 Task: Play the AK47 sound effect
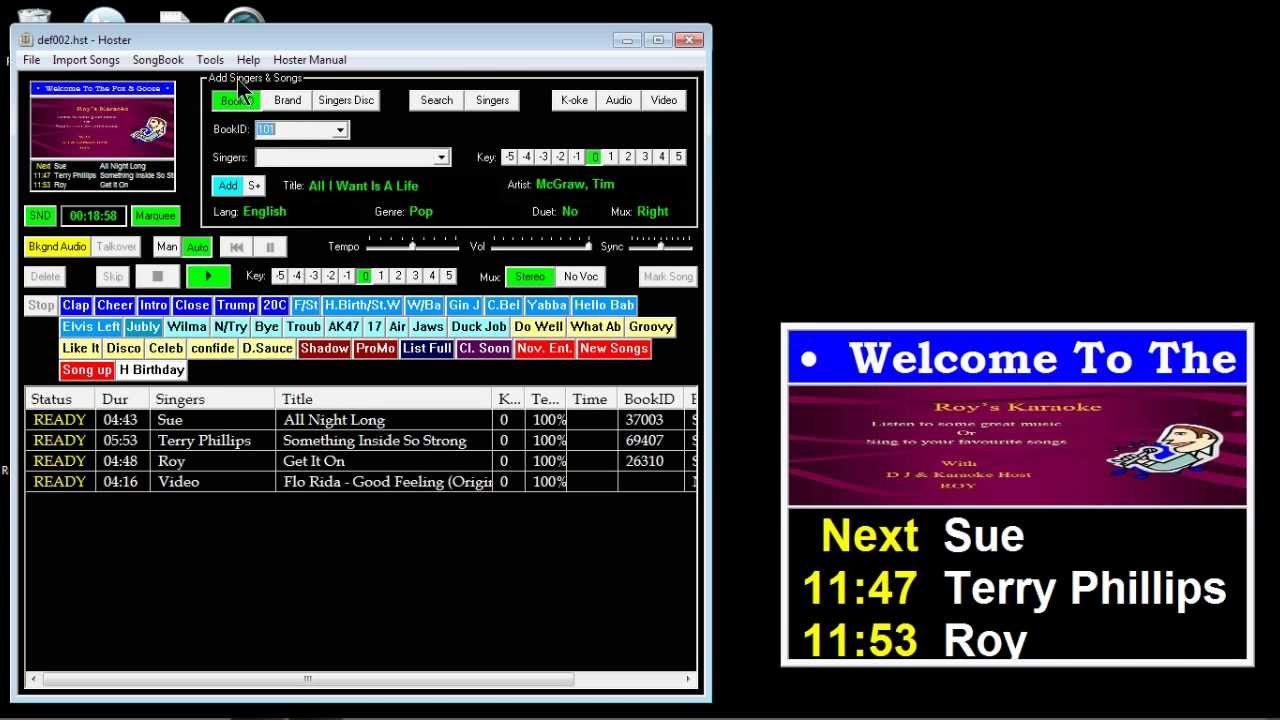click(x=343, y=327)
